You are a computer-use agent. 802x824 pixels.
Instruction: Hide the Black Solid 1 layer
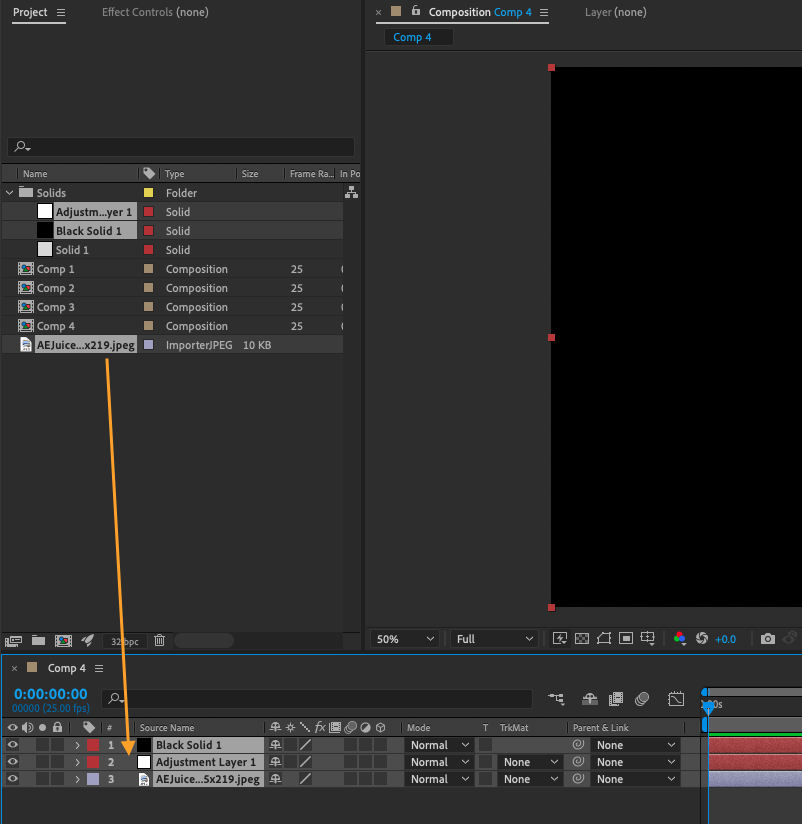(x=13, y=745)
